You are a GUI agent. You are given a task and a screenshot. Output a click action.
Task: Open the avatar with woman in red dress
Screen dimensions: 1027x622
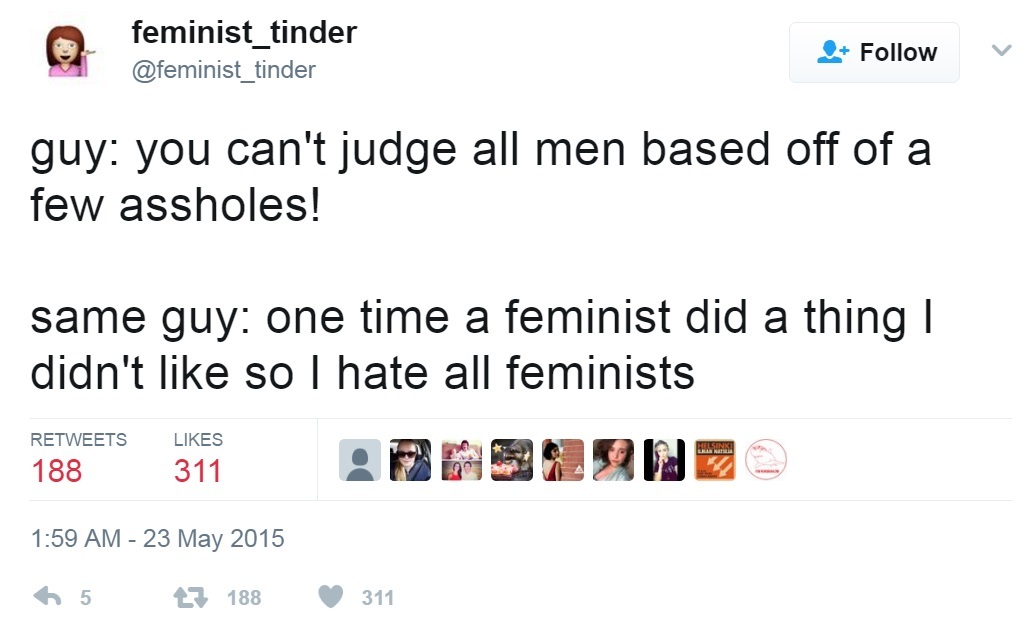(563, 460)
